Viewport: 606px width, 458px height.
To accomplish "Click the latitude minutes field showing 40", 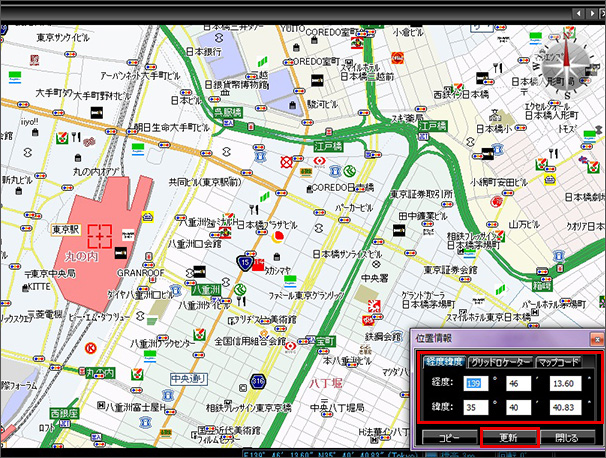I will 518,407.
